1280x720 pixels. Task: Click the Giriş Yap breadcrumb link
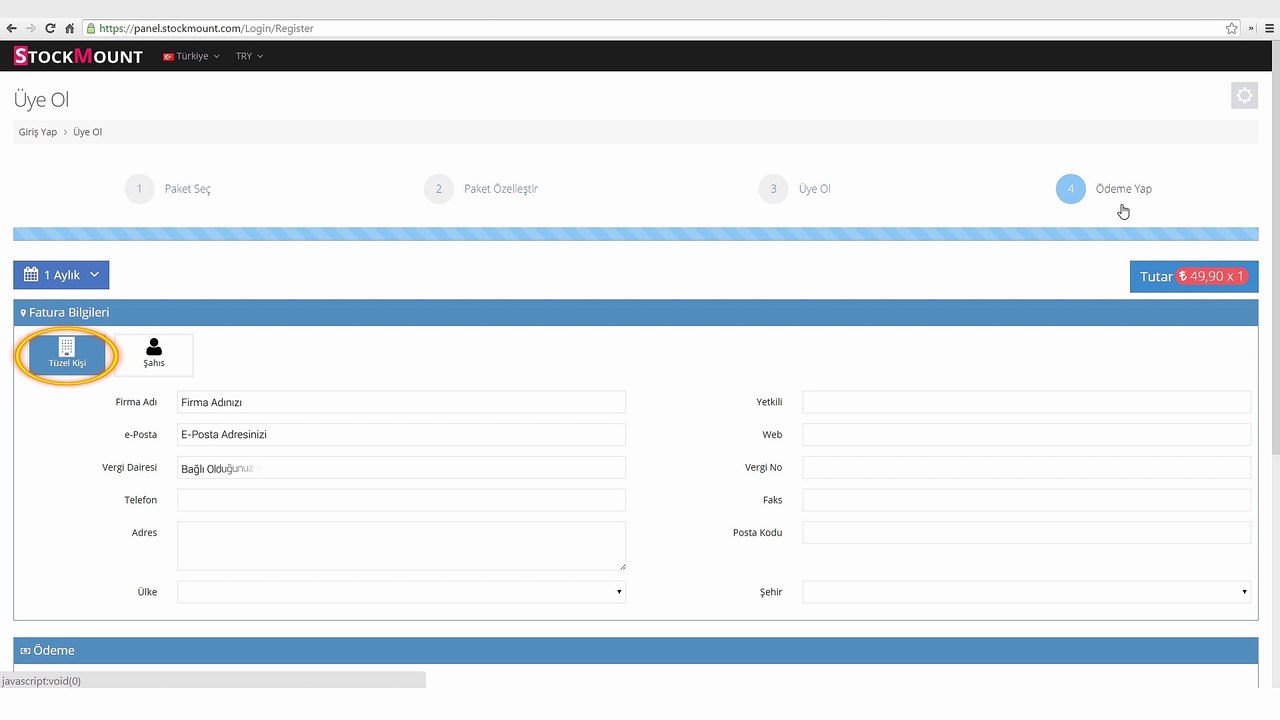(x=38, y=132)
